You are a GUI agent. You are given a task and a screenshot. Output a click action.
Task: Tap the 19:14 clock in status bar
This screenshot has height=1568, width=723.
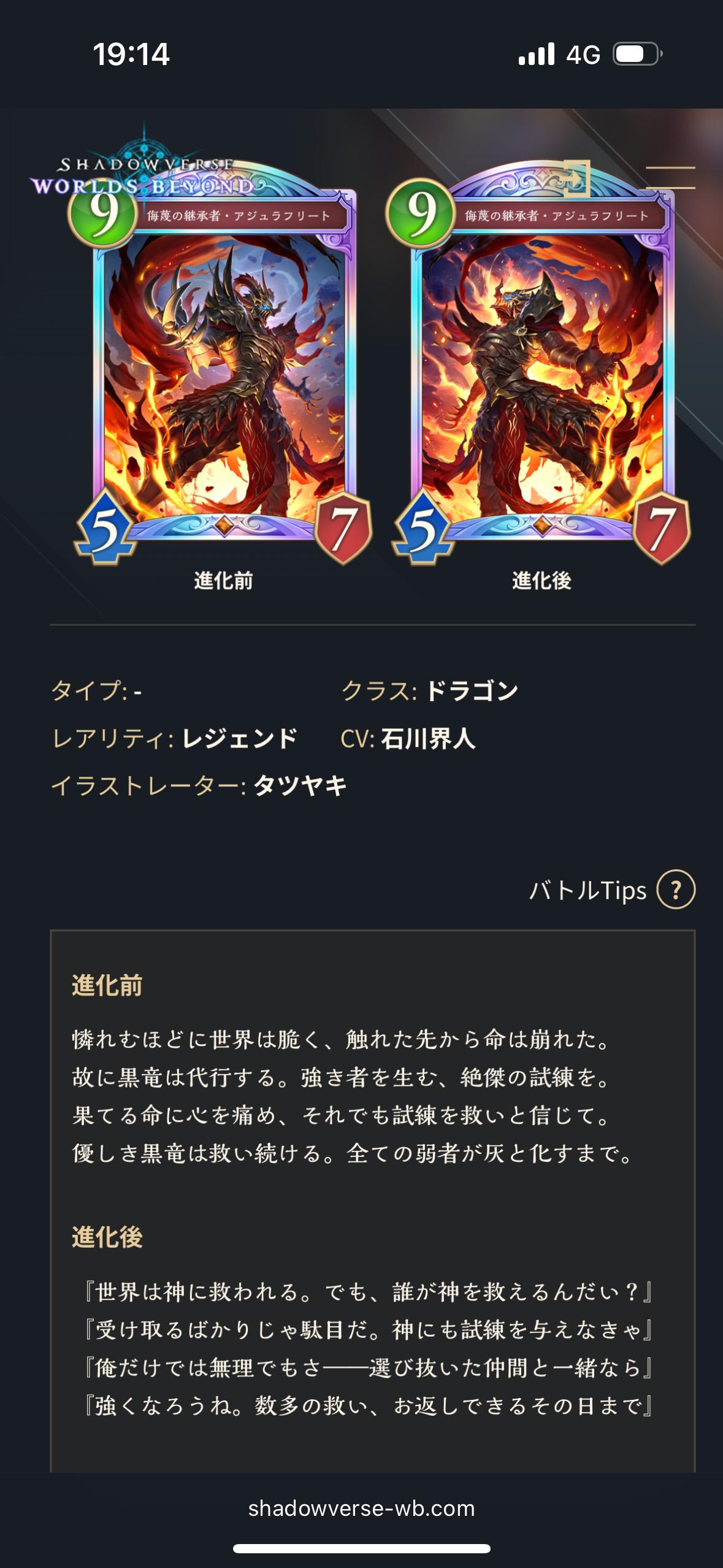tap(131, 54)
